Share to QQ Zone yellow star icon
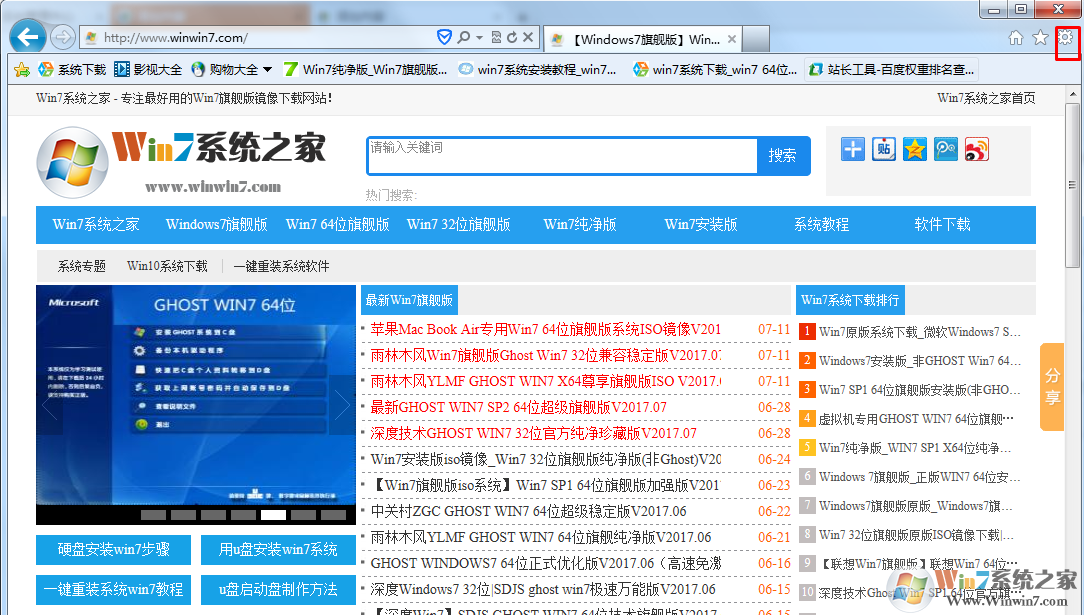1084x615 pixels. click(915, 149)
